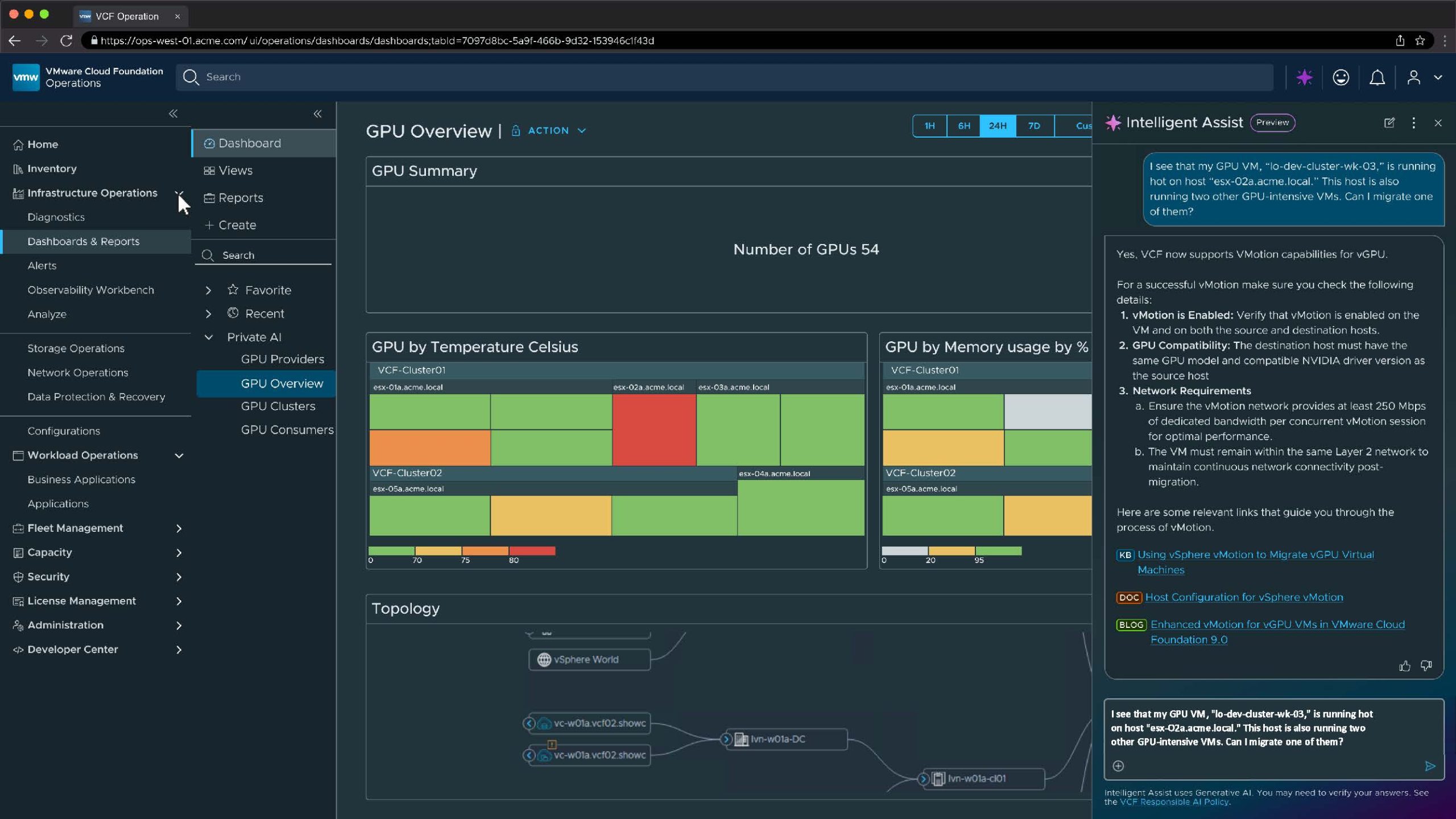Click the new chat edit icon

pyautogui.click(x=1389, y=123)
